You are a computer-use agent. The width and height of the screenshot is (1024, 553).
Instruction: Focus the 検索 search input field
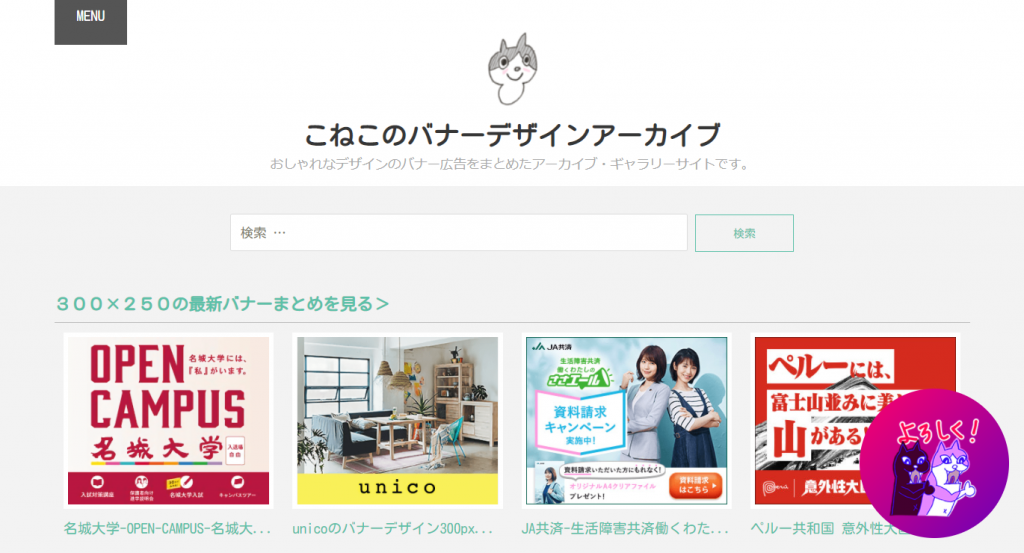pos(458,232)
